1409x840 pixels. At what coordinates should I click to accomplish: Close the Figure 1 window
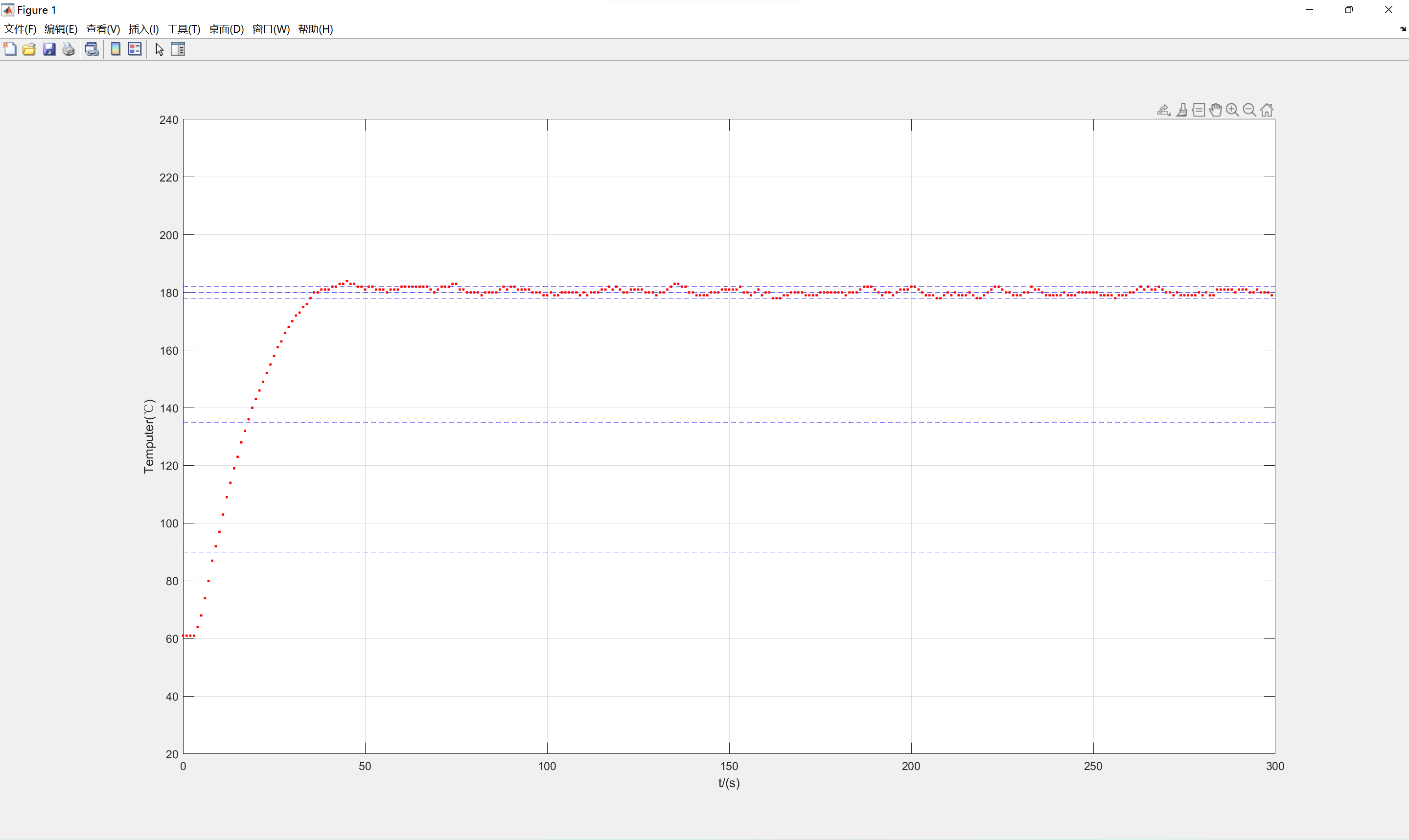point(1388,10)
